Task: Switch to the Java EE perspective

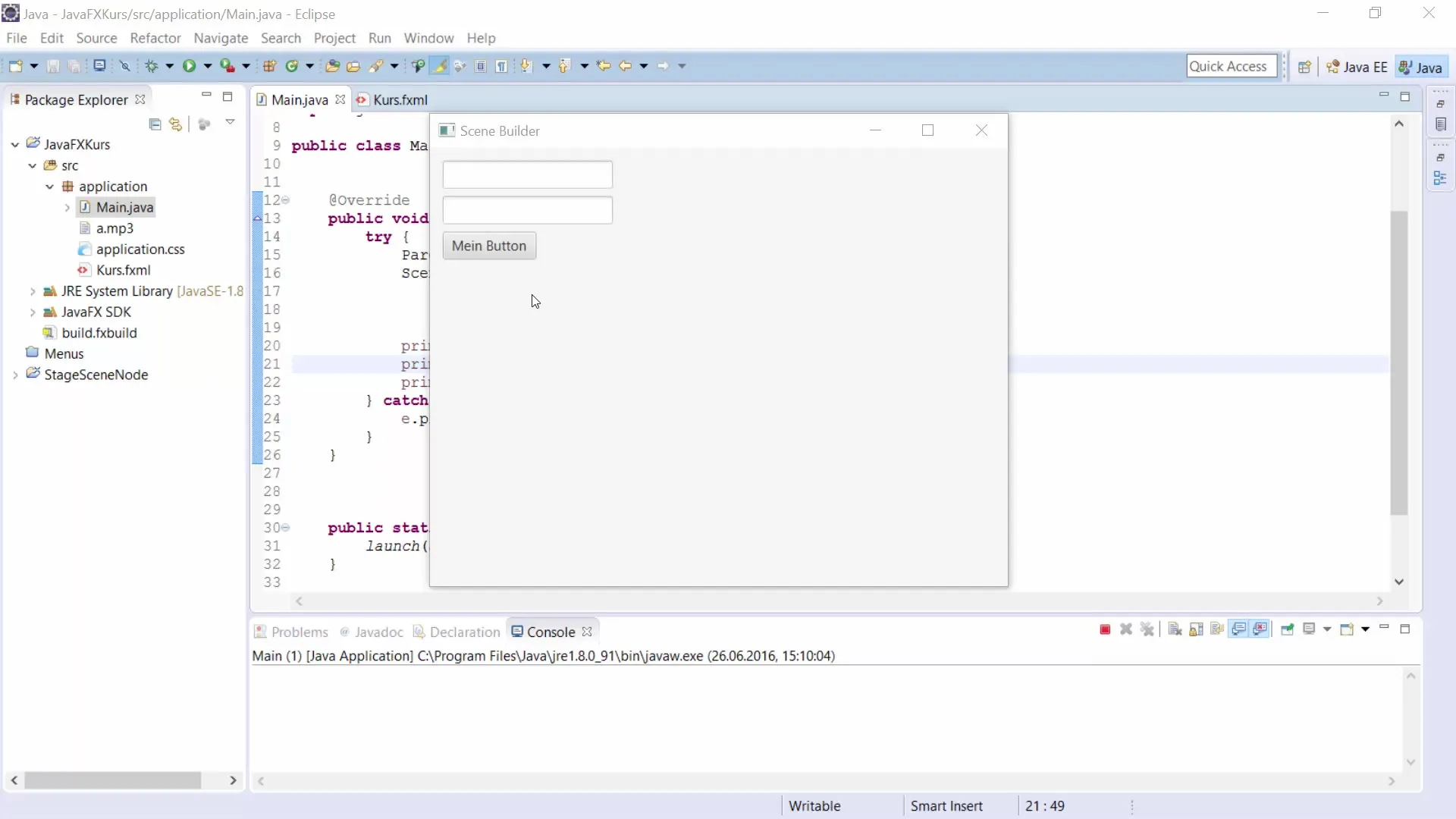Action: 1357,67
